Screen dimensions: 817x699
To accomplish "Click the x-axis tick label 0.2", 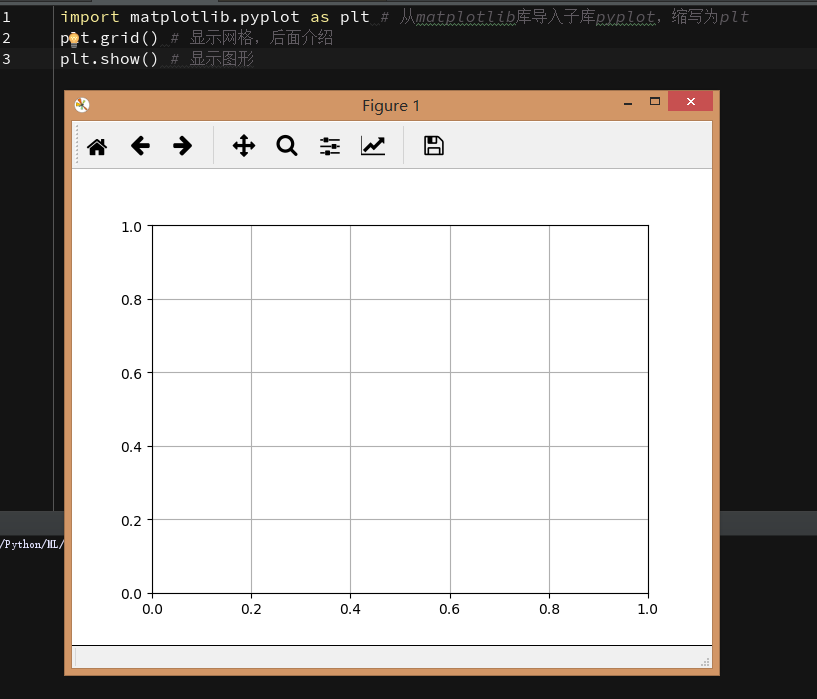I will pos(251,609).
